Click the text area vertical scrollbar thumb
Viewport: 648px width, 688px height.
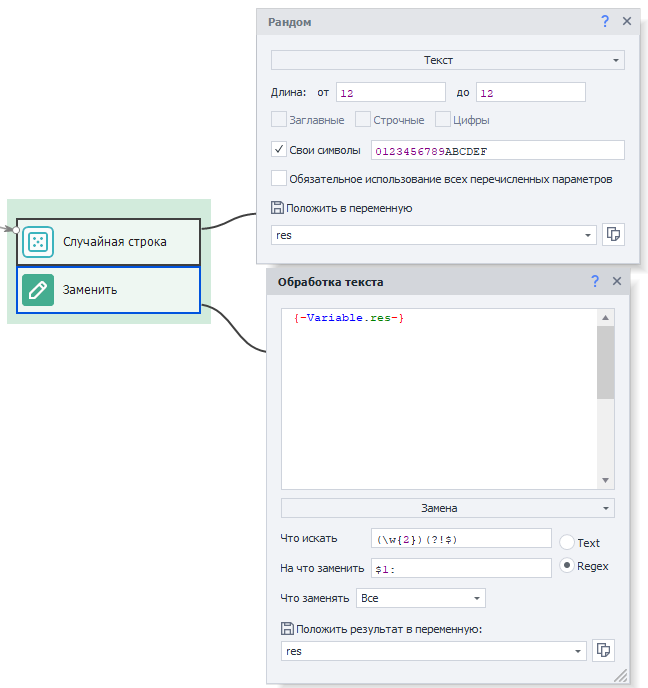[x=605, y=362]
